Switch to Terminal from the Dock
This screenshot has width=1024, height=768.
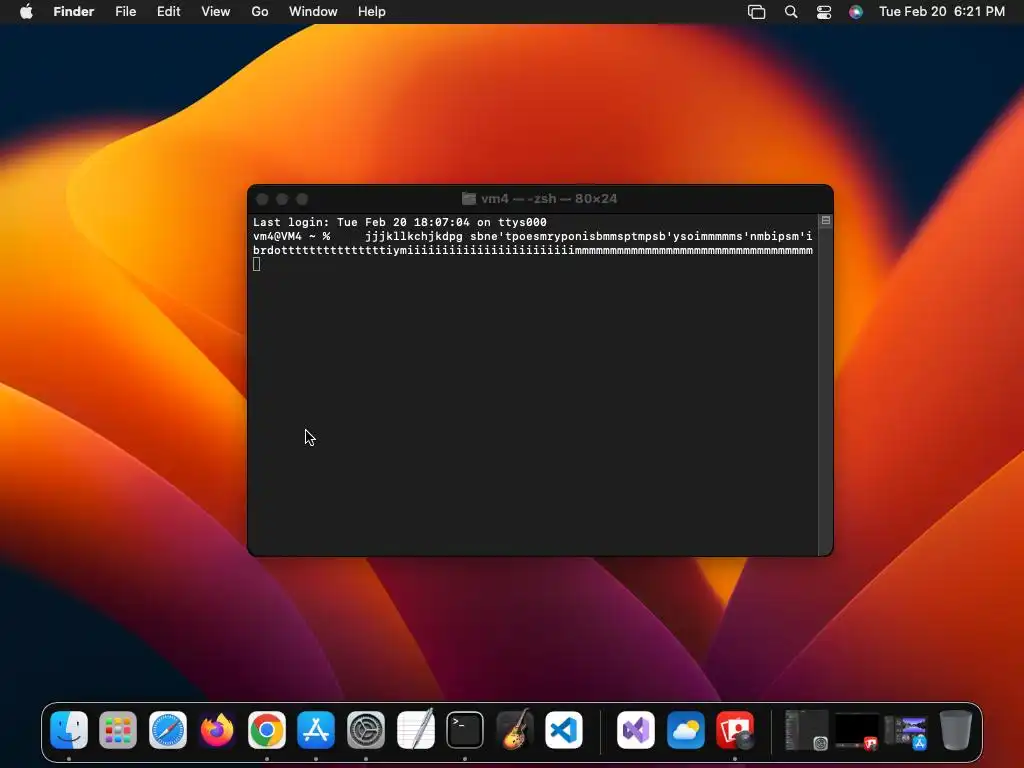465,730
